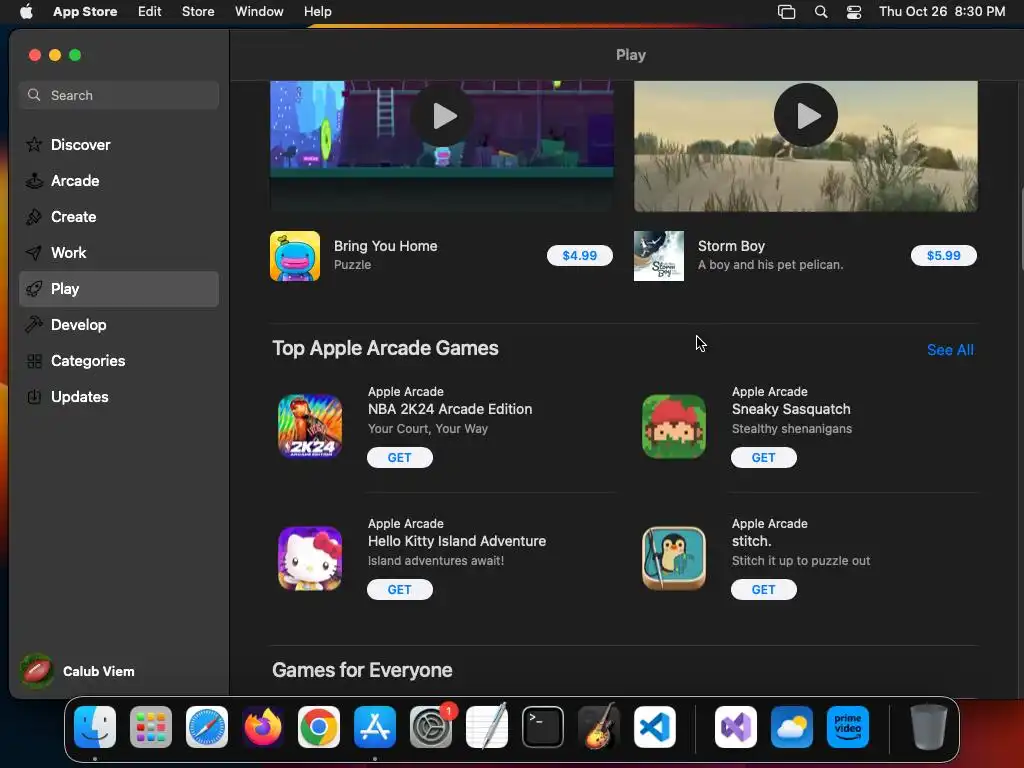This screenshot has height=768, width=1024.
Task: Open Visual Studio from the Dock
Action: (x=736, y=727)
